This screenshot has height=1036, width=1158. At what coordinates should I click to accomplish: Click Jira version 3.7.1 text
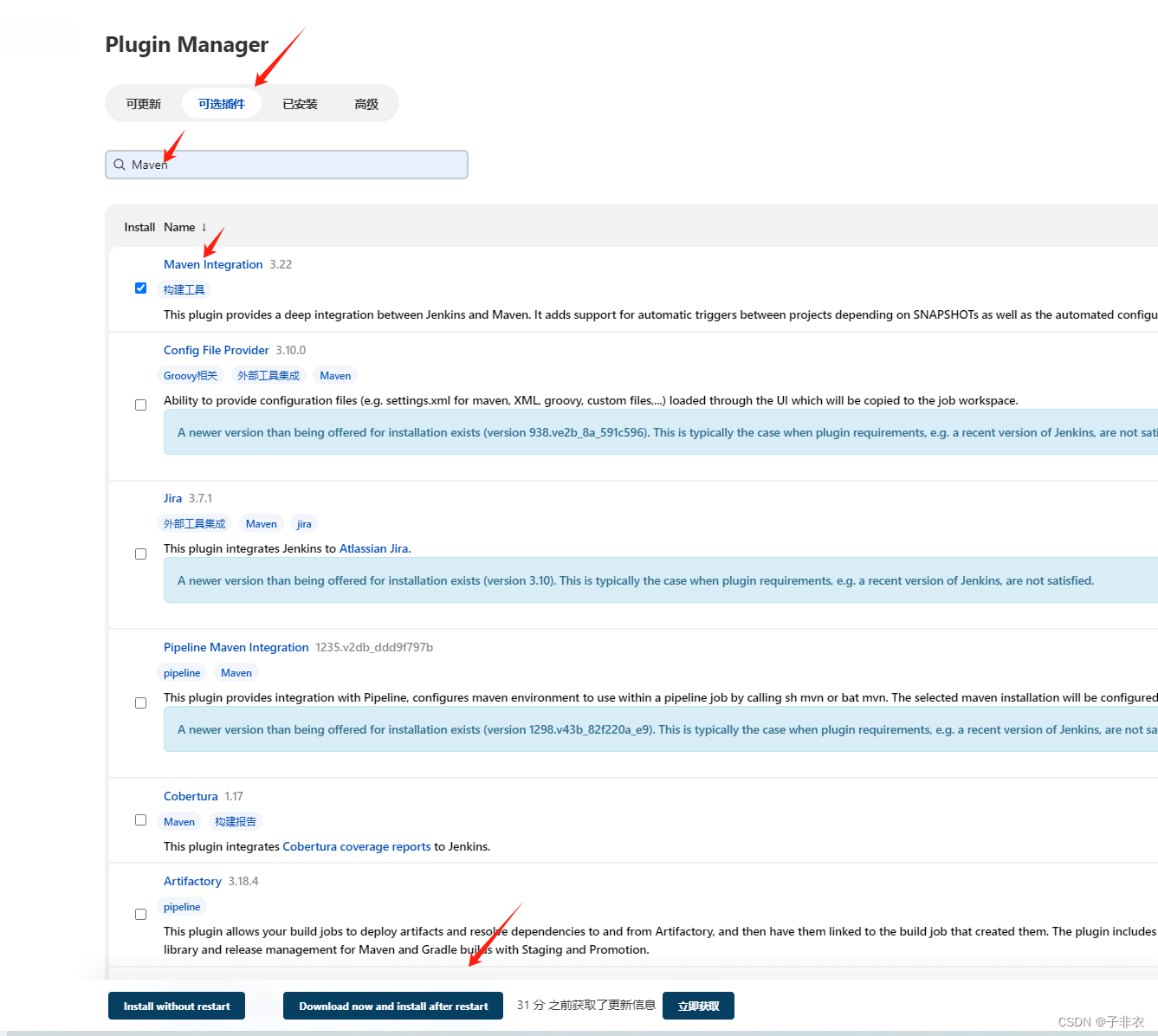[x=200, y=498]
